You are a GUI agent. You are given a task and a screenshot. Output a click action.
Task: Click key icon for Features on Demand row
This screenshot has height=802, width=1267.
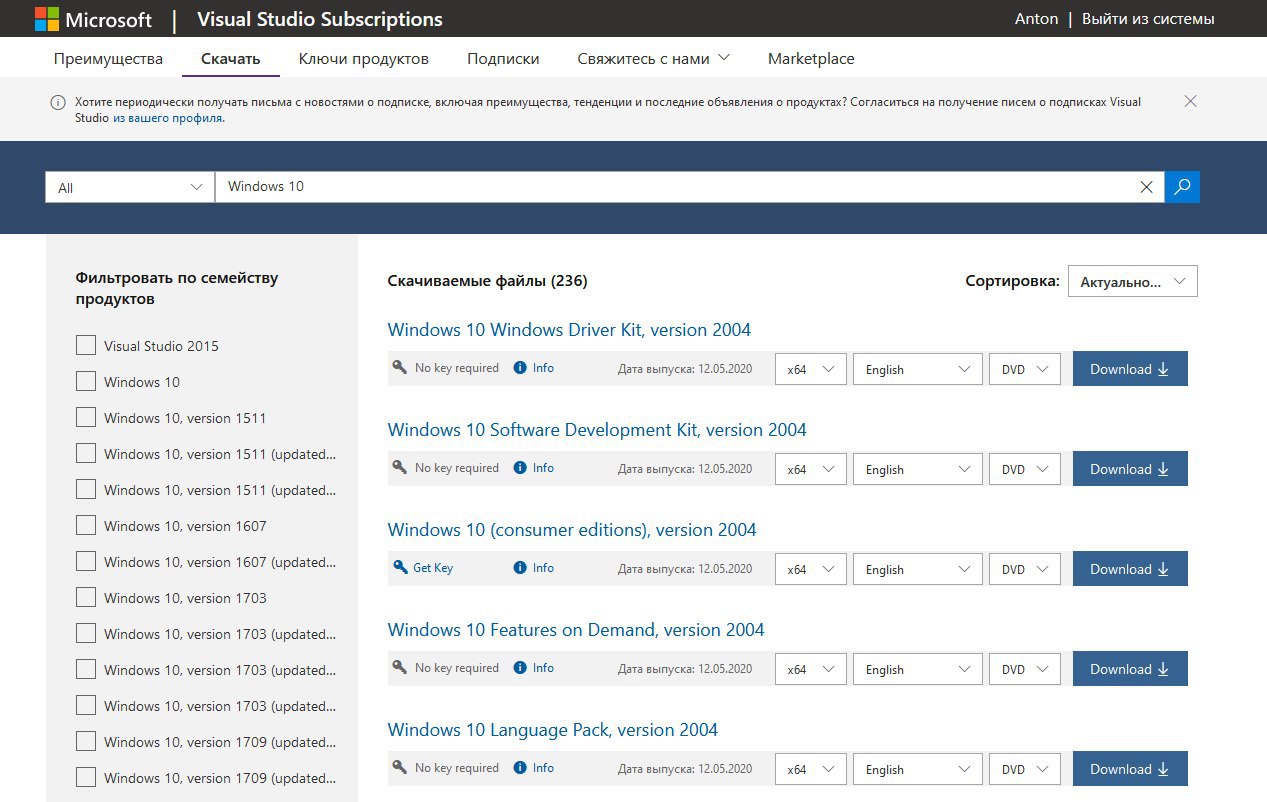pos(400,668)
